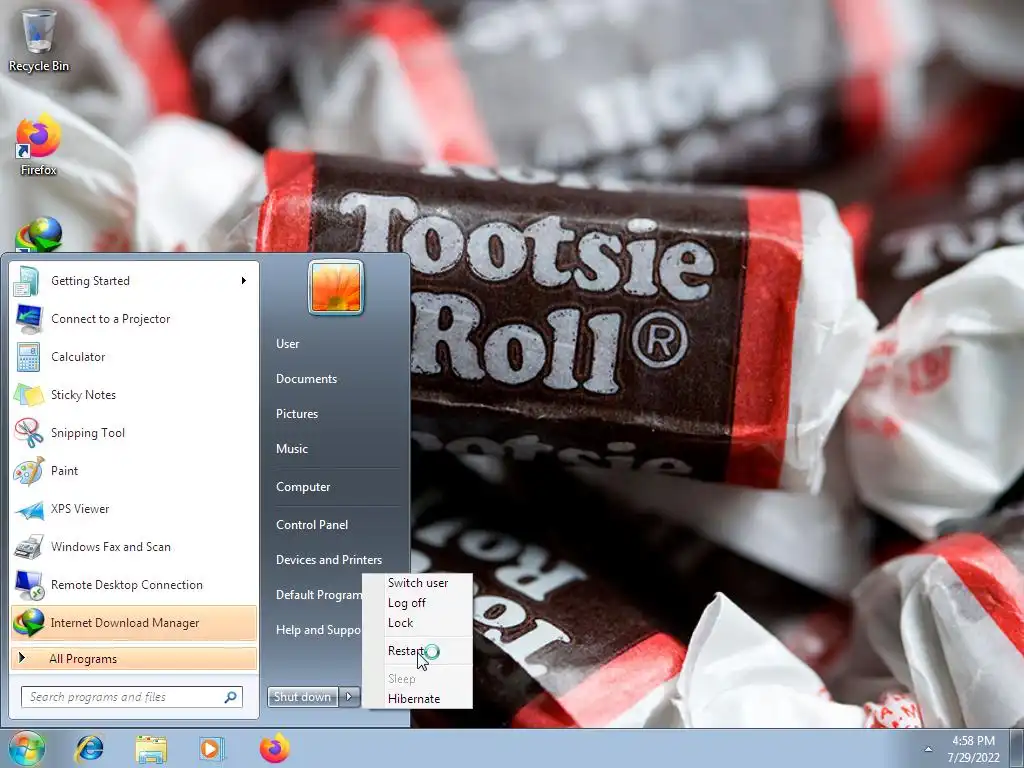
Task: Open the Recycle Bin desktop icon
Action: click(38, 40)
